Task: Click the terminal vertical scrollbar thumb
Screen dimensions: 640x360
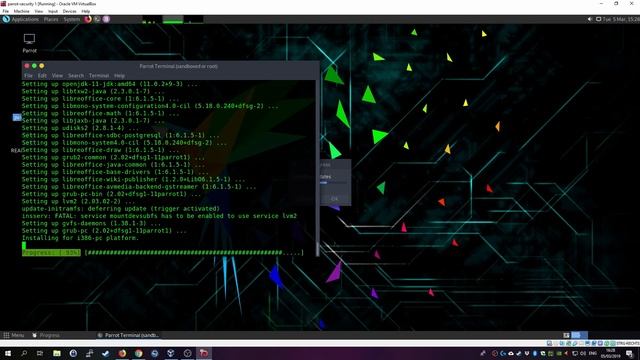Action: click(318, 249)
